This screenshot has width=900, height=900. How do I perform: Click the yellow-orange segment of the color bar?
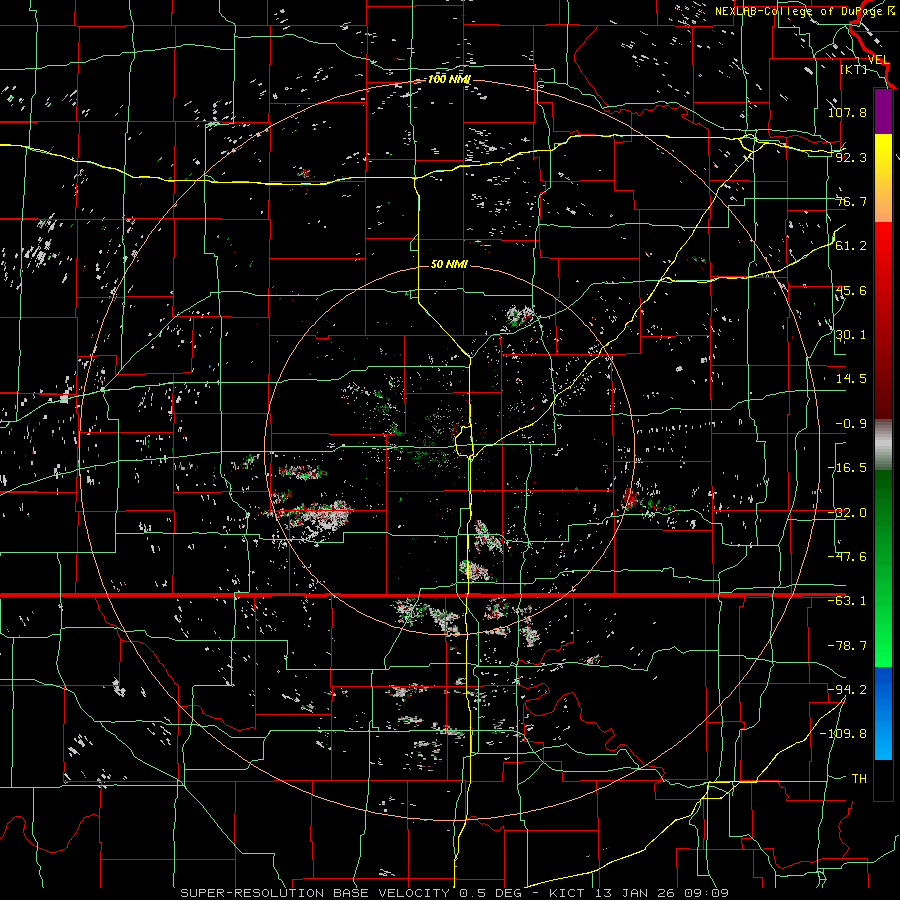tap(883, 178)
